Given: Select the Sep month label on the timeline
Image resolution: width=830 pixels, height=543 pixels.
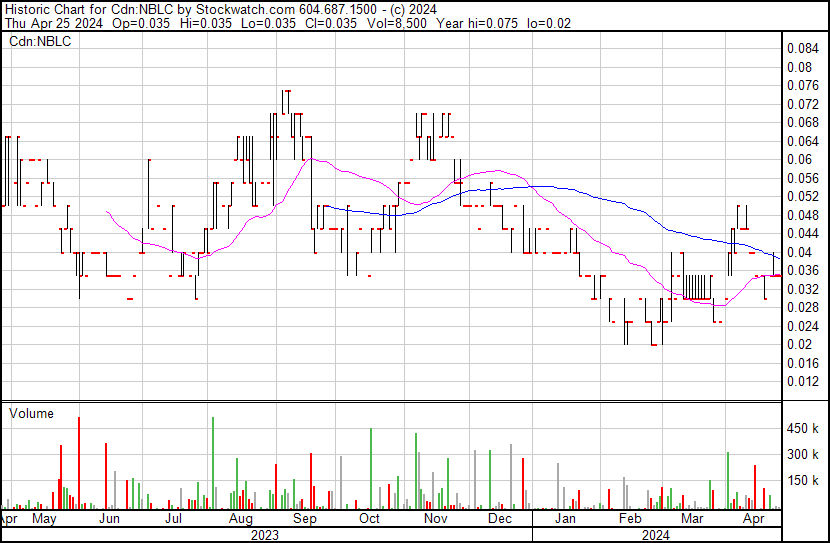Looking at the screenshot, I should pos(304,519).
